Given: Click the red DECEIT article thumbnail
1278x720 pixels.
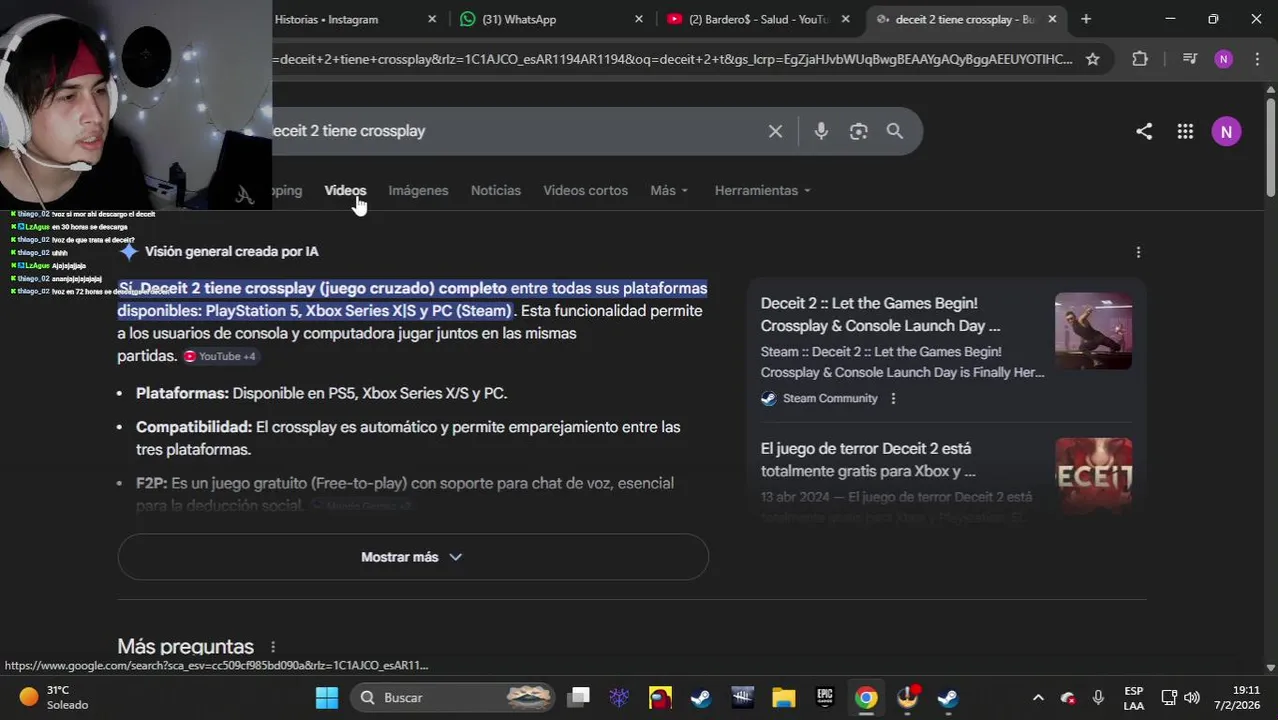Looking at the screenshot, I should 1093,476.
